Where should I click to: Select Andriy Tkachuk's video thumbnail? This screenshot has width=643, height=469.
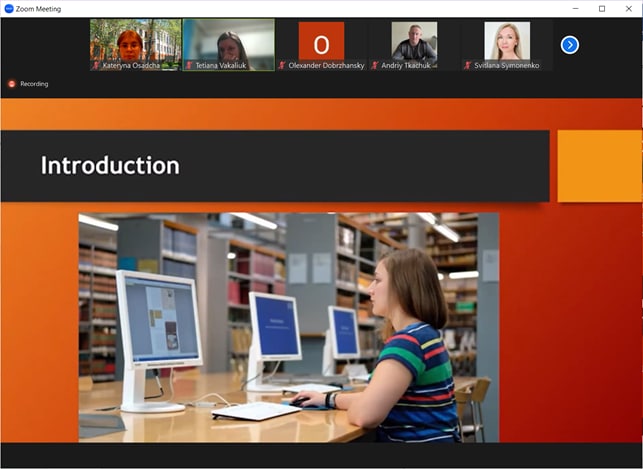[x=414, y=41]
